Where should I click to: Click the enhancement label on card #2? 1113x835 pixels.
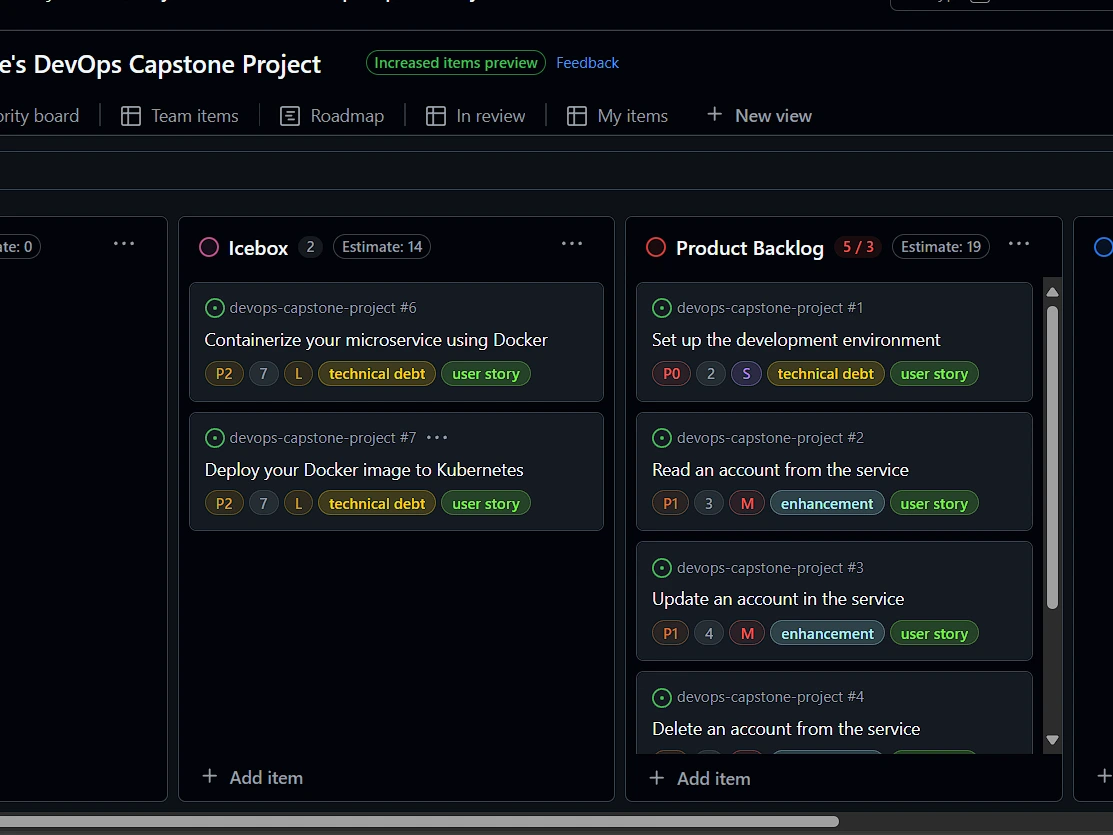(x=827, y=503)
